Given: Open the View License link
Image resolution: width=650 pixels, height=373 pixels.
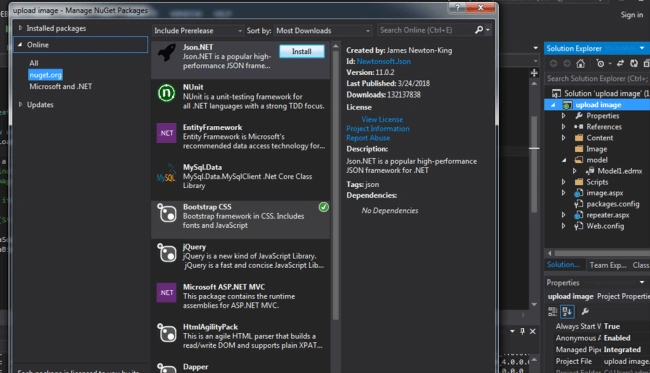Looking at the screenshot, I should click(382, 119).
